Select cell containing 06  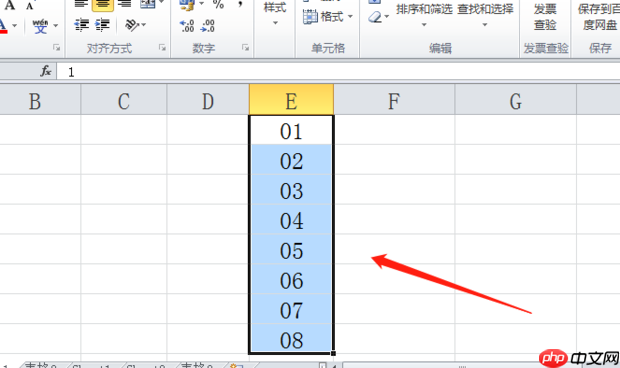pyautogui.click(x=291, y=279)
